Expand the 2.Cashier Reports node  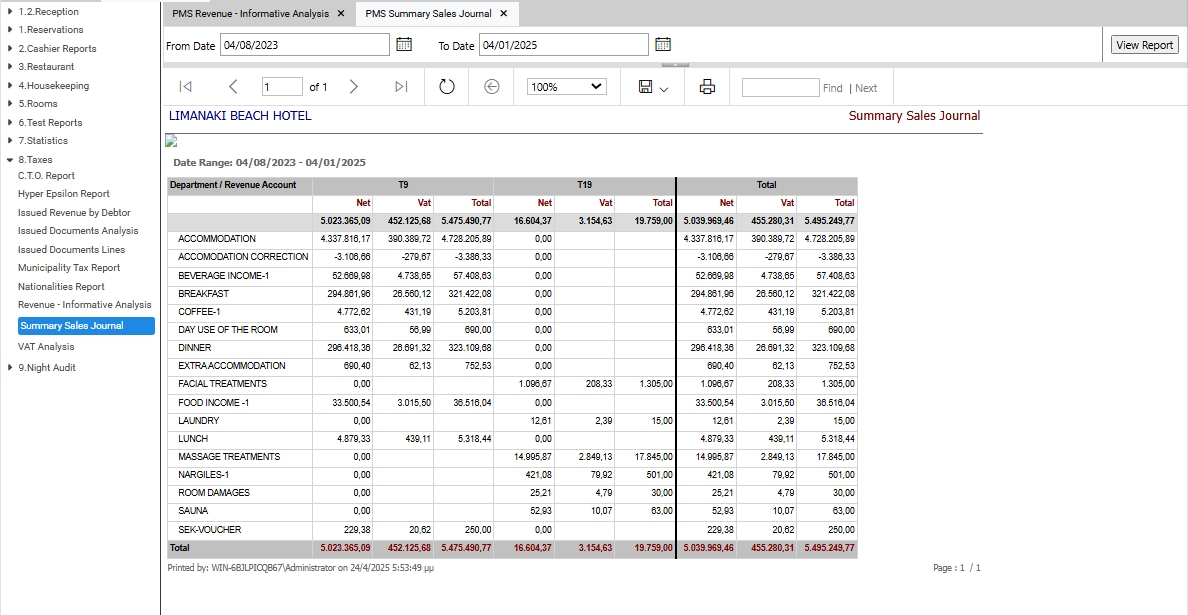[x=9, y=48]
